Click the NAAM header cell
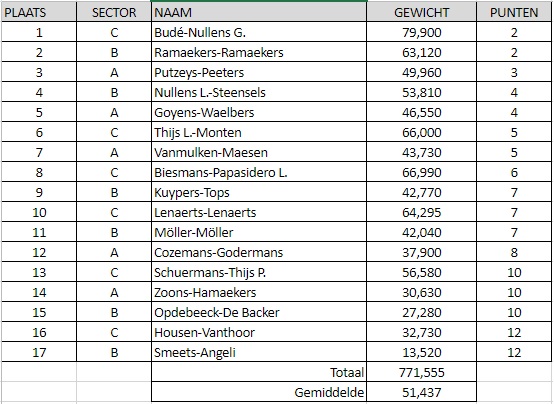This screenshot has width=554, height=404. pyautogui.click(x=259, y=12)
